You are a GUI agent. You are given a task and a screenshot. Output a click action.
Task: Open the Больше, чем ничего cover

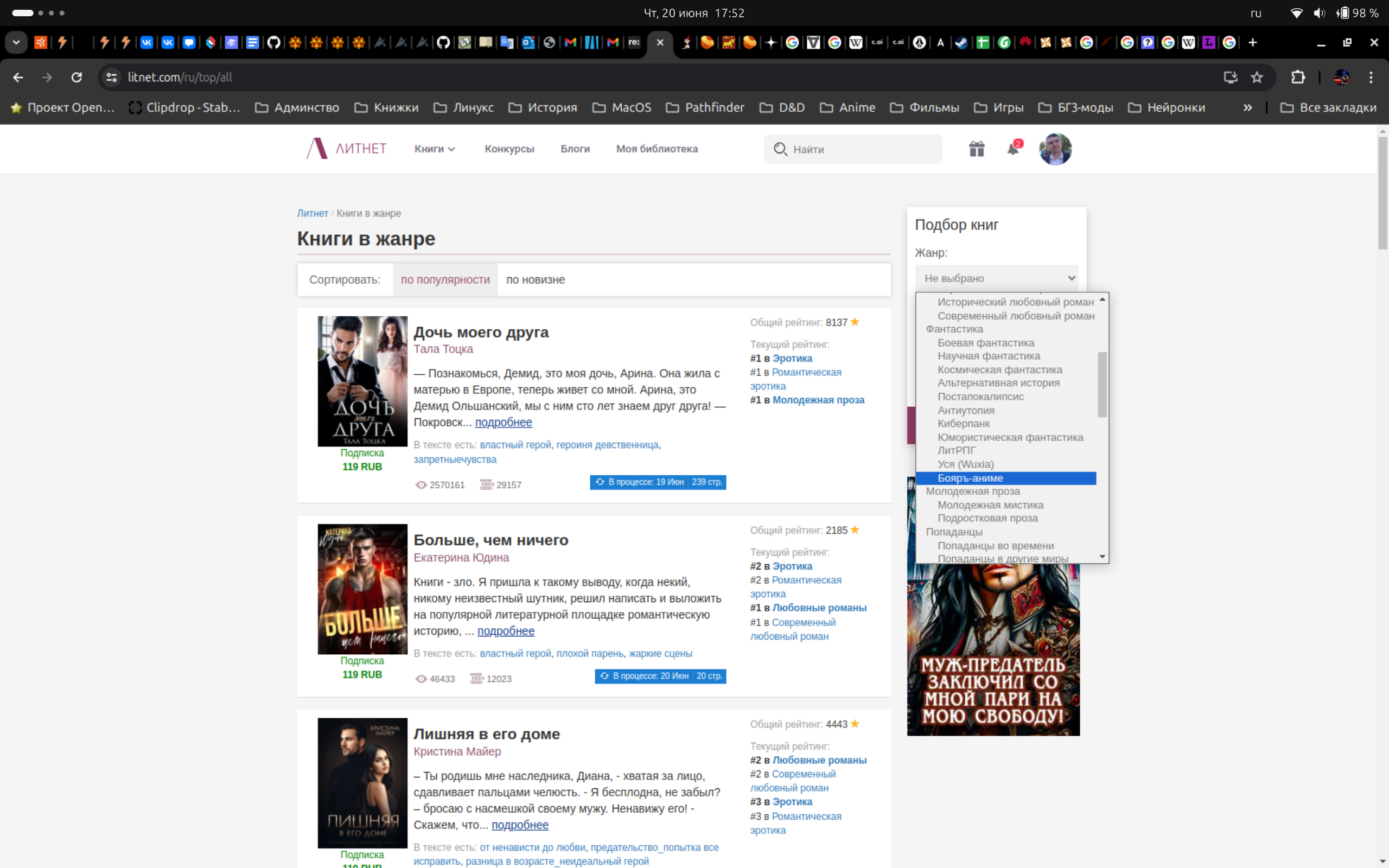pos(362,589)
